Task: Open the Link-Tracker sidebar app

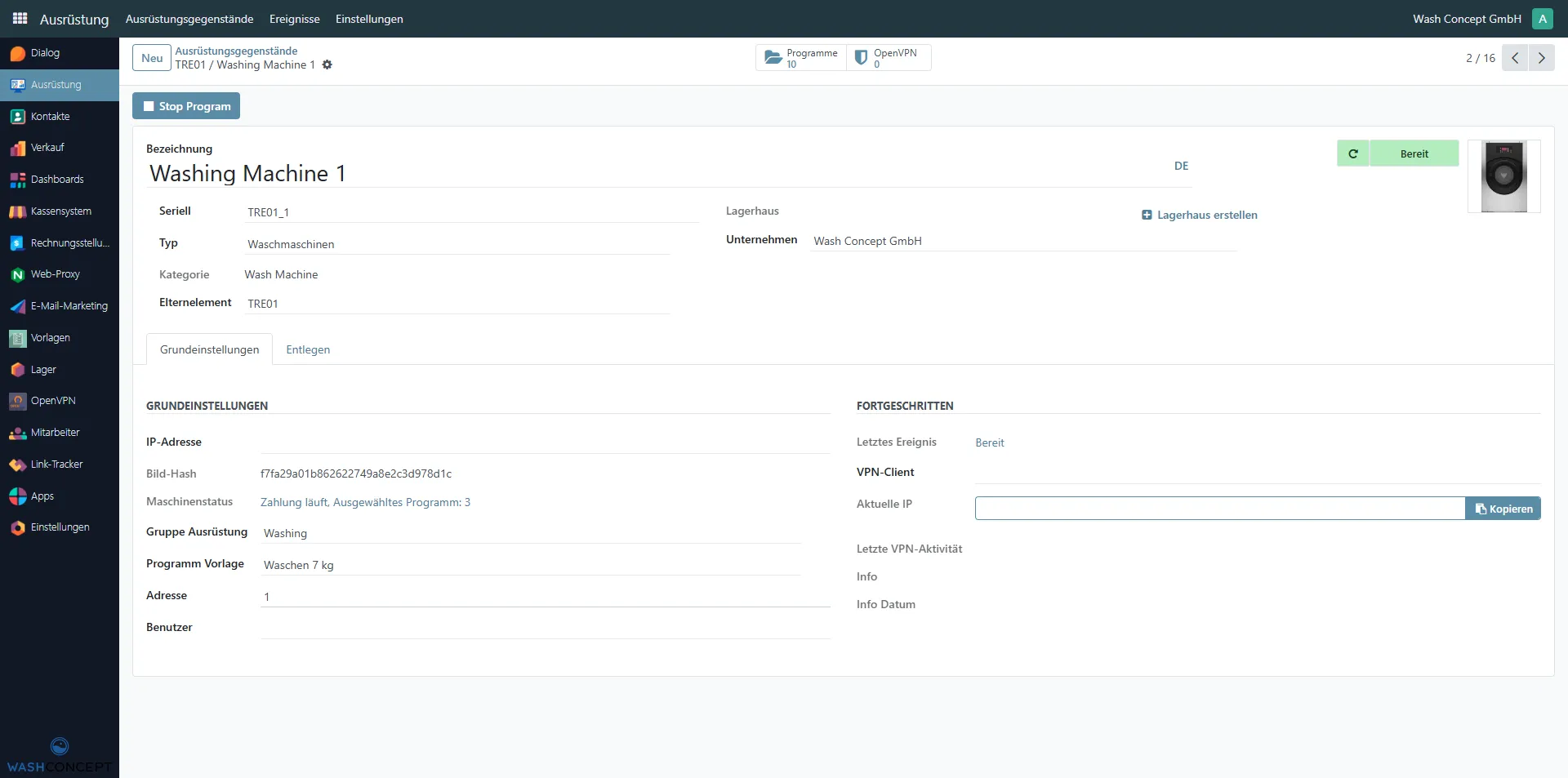Action: [x=56, y=465]
